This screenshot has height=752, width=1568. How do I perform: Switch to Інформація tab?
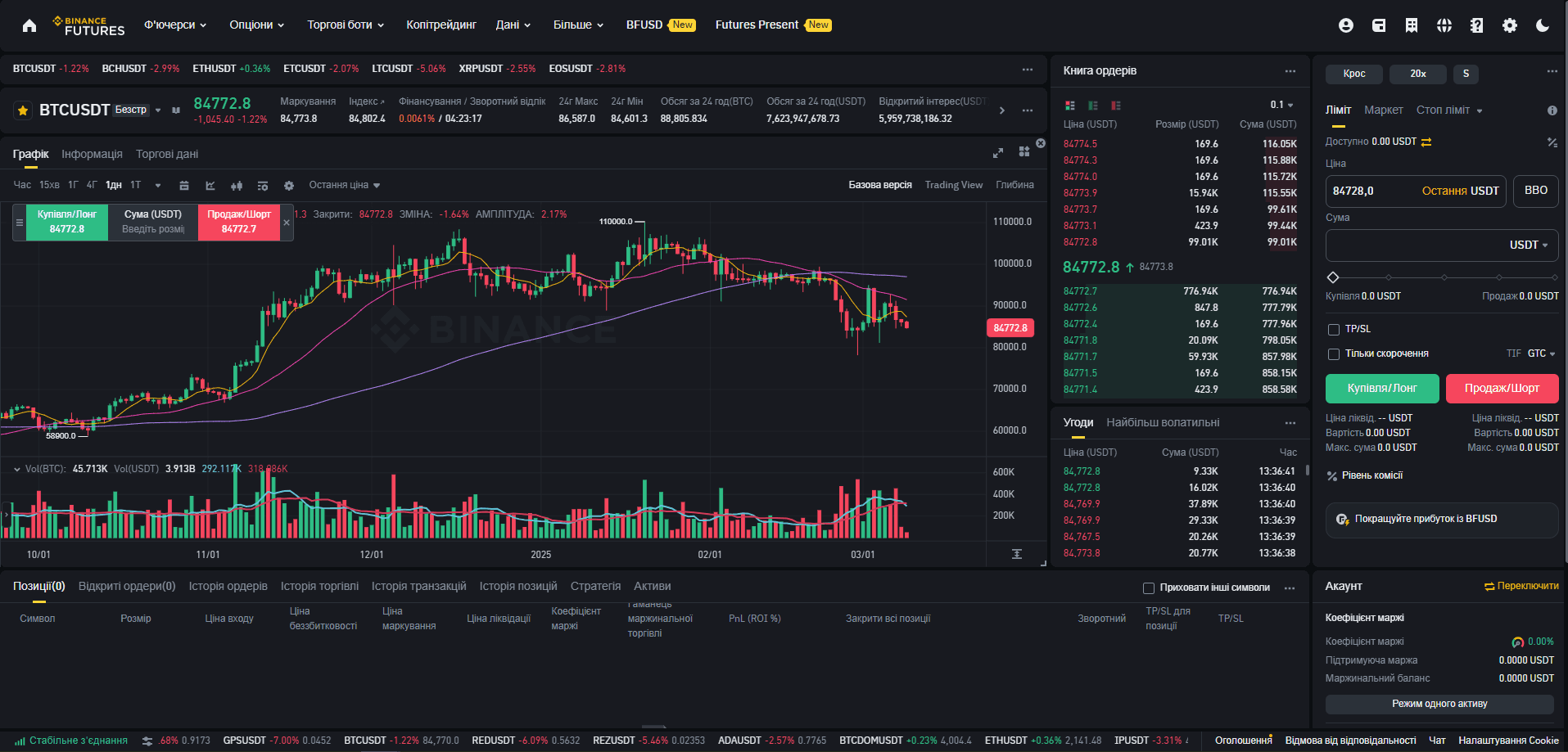pyautogui.click(x=92, y=155)
